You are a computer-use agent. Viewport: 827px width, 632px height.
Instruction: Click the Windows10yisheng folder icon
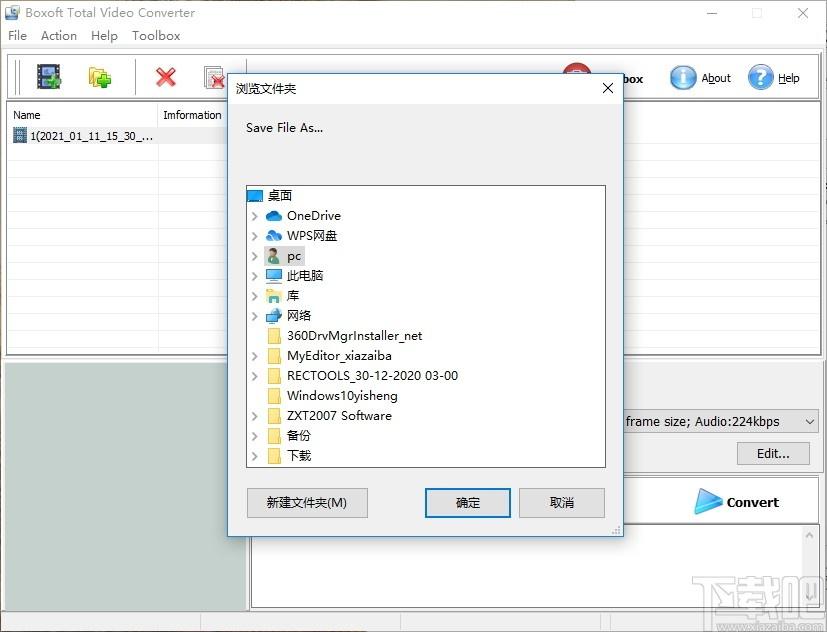click(x=274, y=396)
